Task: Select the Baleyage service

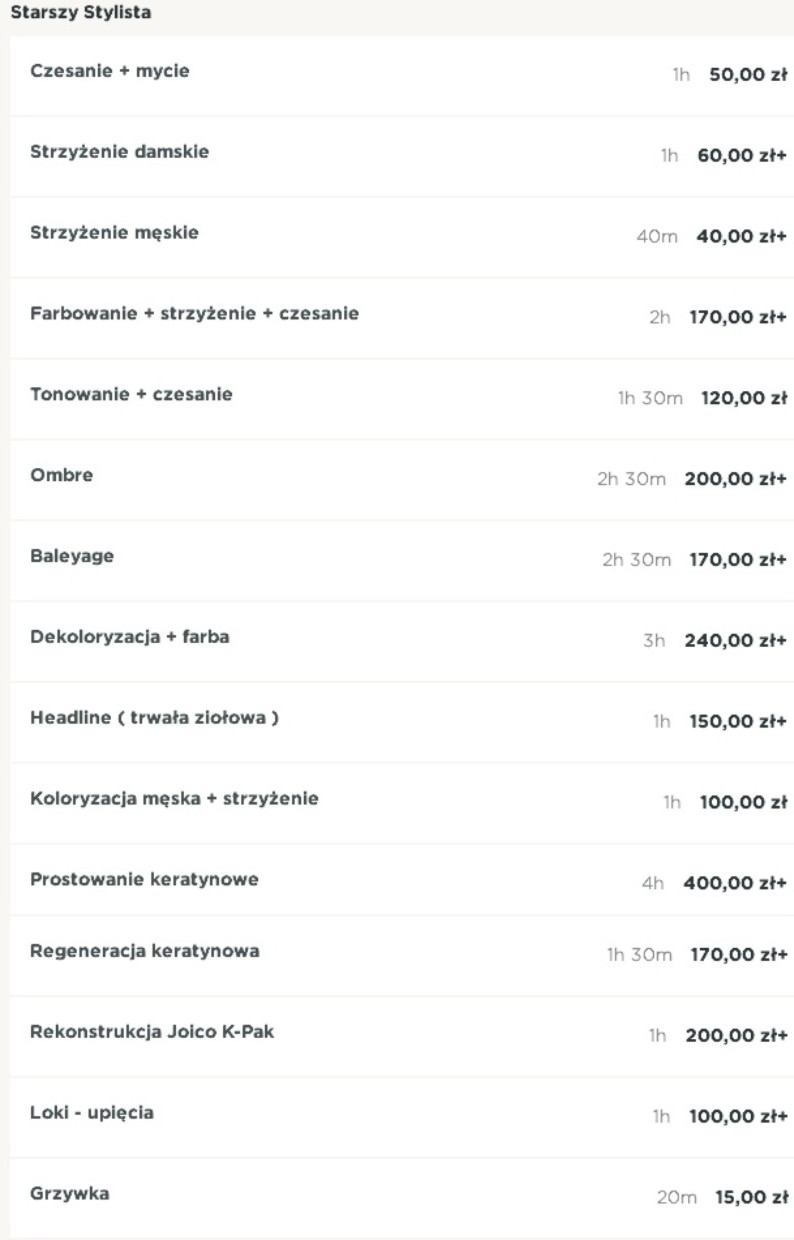Action: tap(72, 556)
